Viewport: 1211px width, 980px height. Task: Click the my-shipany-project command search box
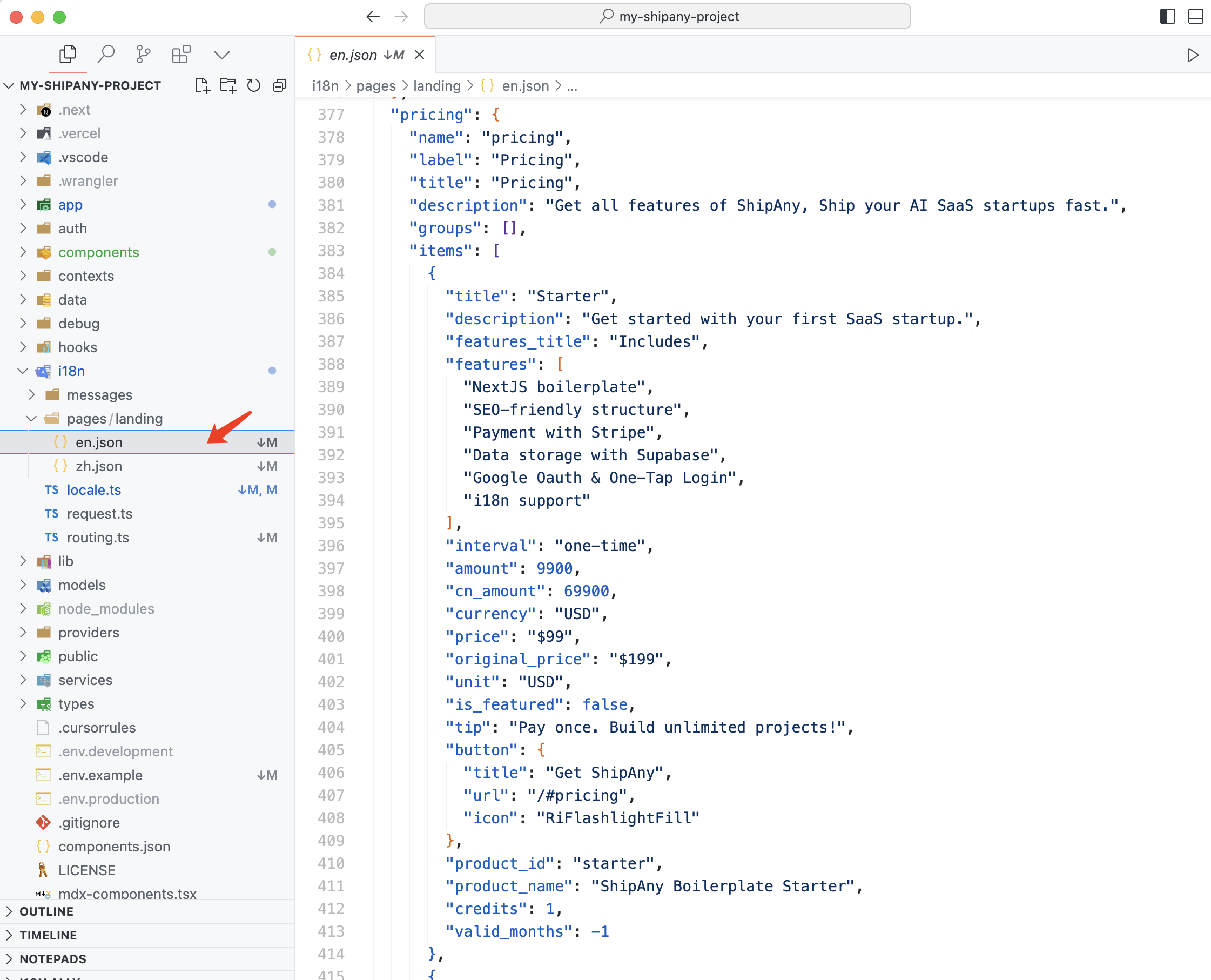click(x=667, y=16)
